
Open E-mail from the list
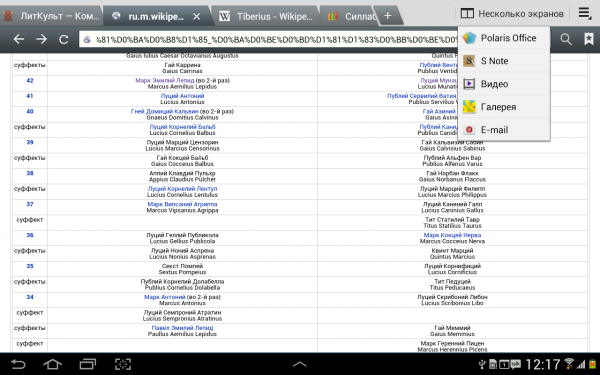click(504, 130)
